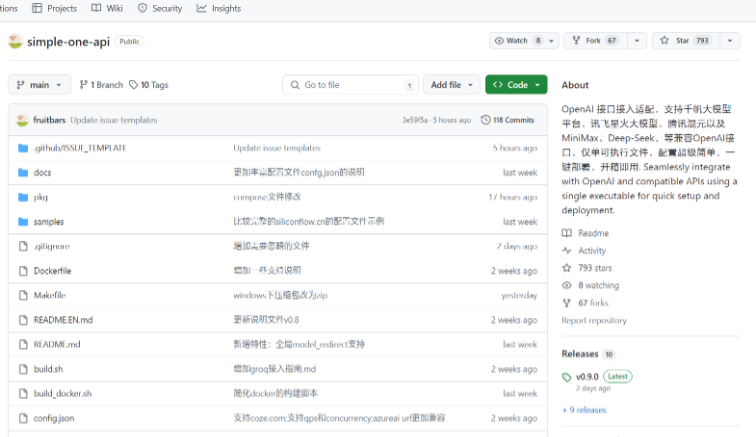This screenshot has height=437, width=756.
Task: Click the tag icon beside 10 Tags
Action: [134, 85]
